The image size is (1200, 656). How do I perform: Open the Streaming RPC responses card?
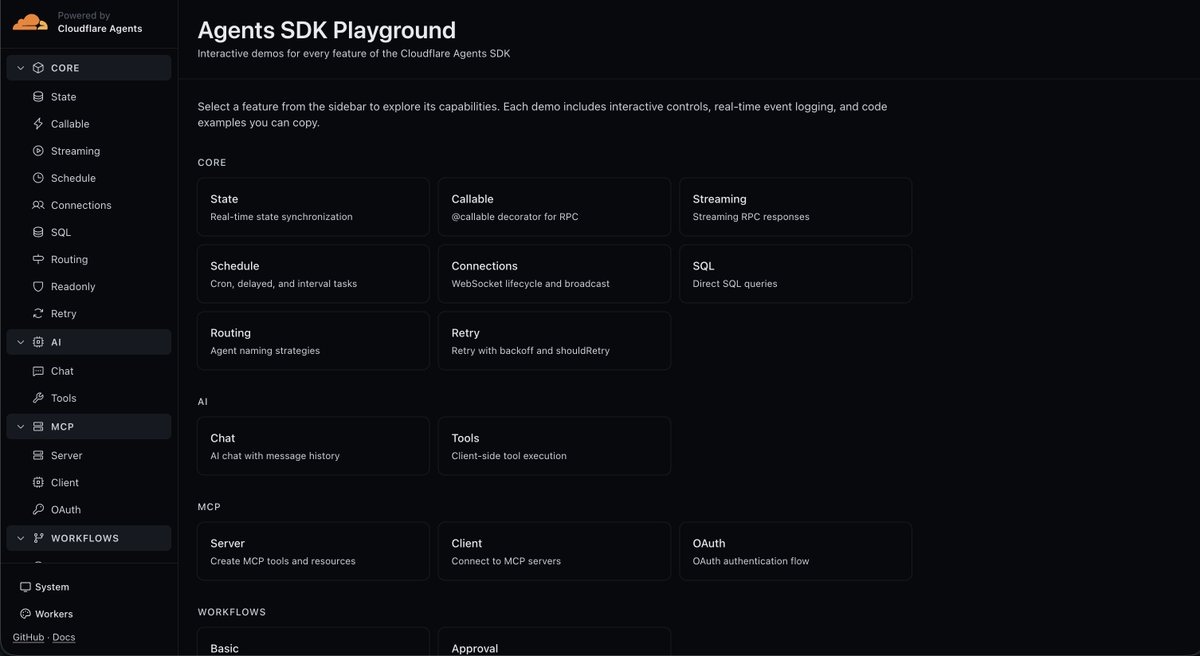795,207
